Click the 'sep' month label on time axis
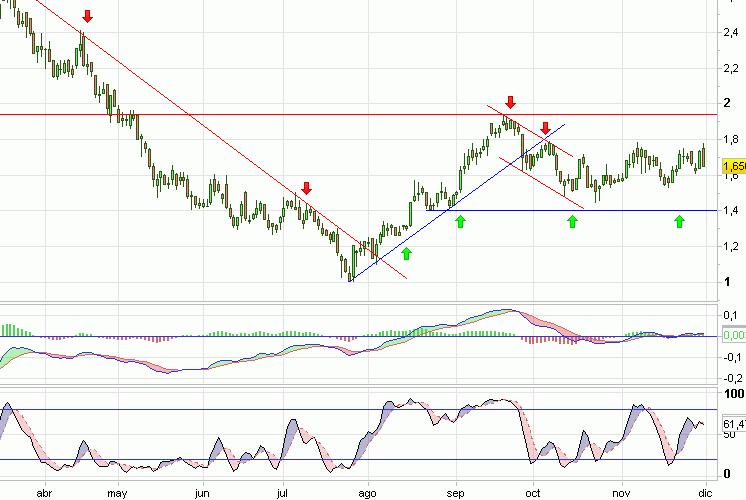Screen dimensions: 746x500 [457, 492]
